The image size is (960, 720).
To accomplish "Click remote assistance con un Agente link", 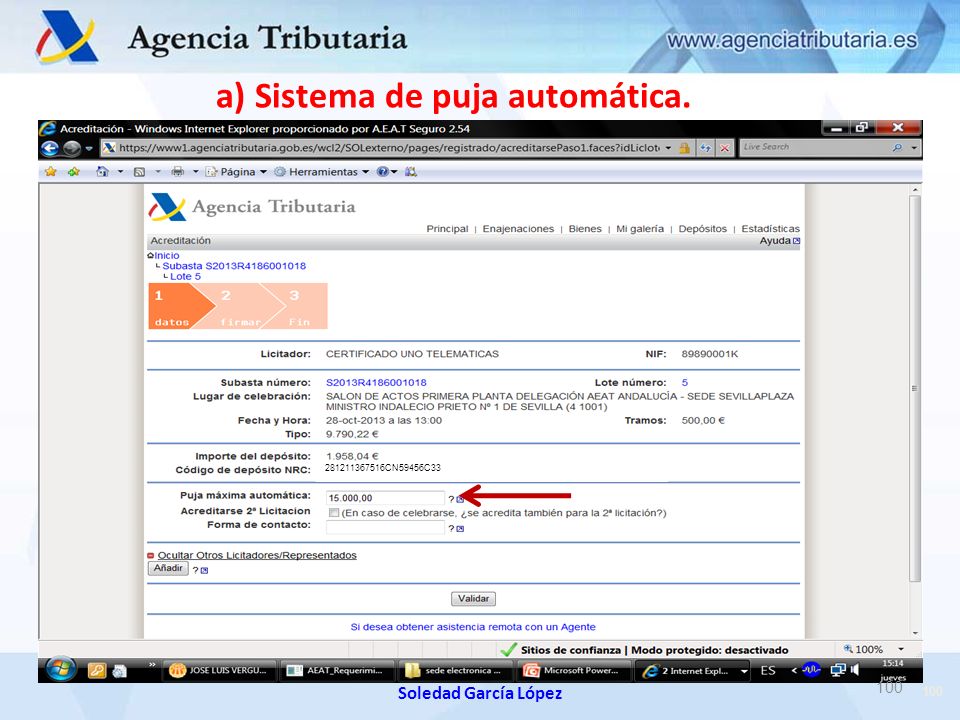I will coord(473,626).
